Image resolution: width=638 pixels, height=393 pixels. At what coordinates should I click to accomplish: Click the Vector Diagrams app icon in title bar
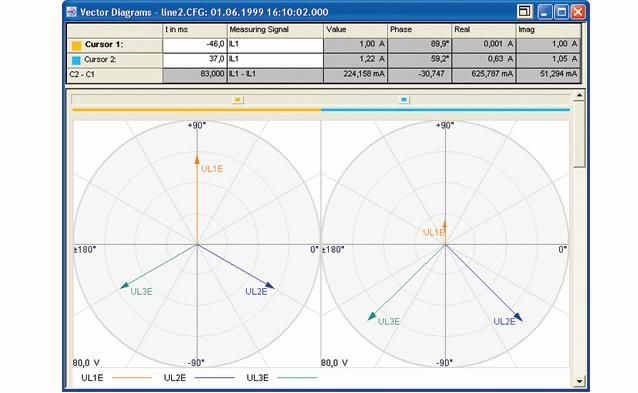pos(72,12)
